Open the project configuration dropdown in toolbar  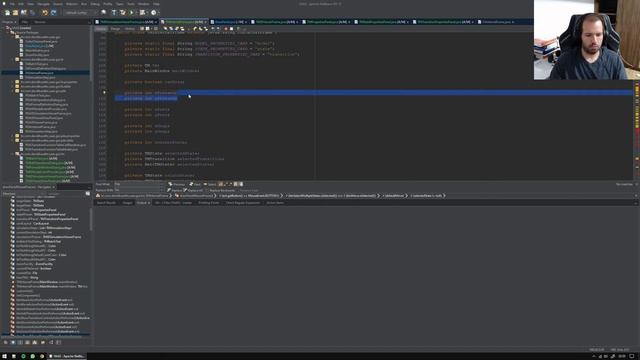[x=80, y=13]
